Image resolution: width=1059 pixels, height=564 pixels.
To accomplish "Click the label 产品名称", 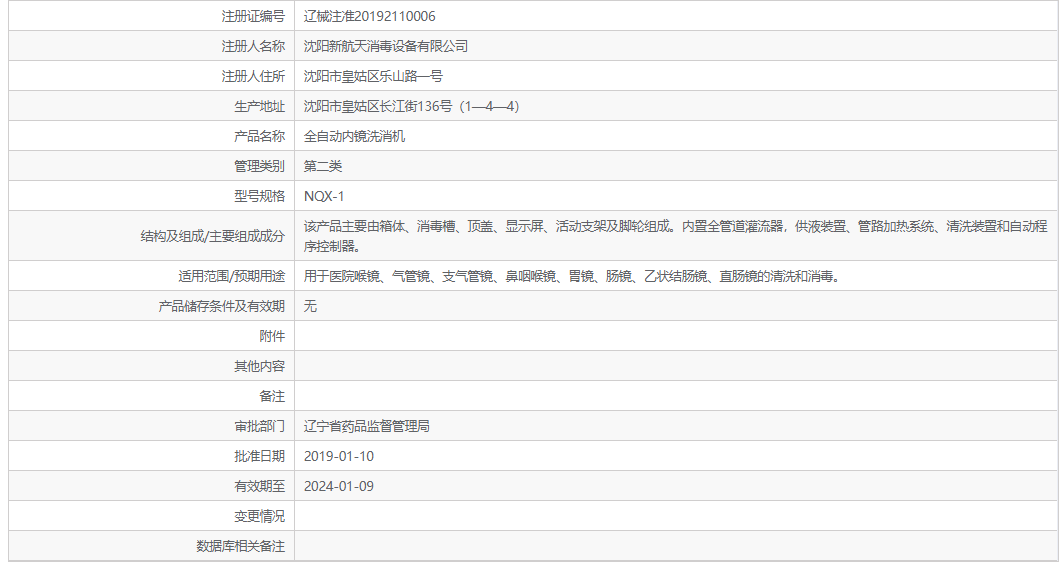I will click(x=259, y=136).
